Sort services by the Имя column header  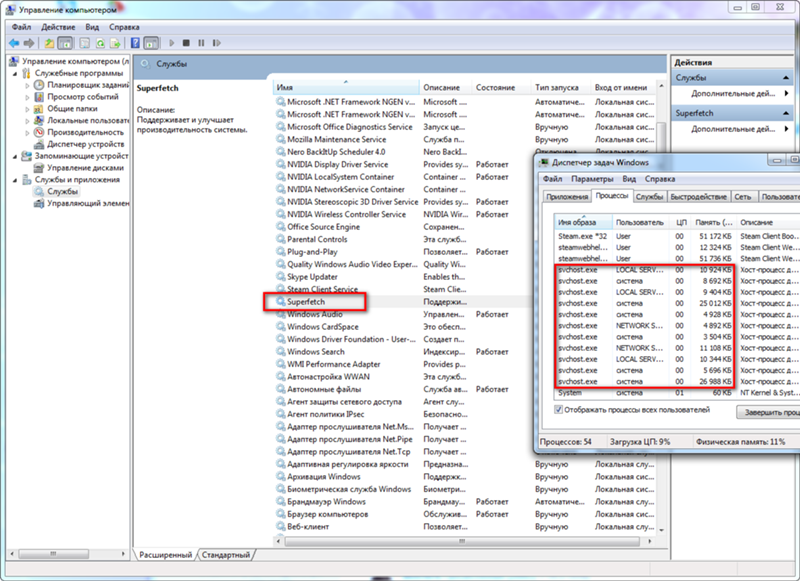click(346, 88)
